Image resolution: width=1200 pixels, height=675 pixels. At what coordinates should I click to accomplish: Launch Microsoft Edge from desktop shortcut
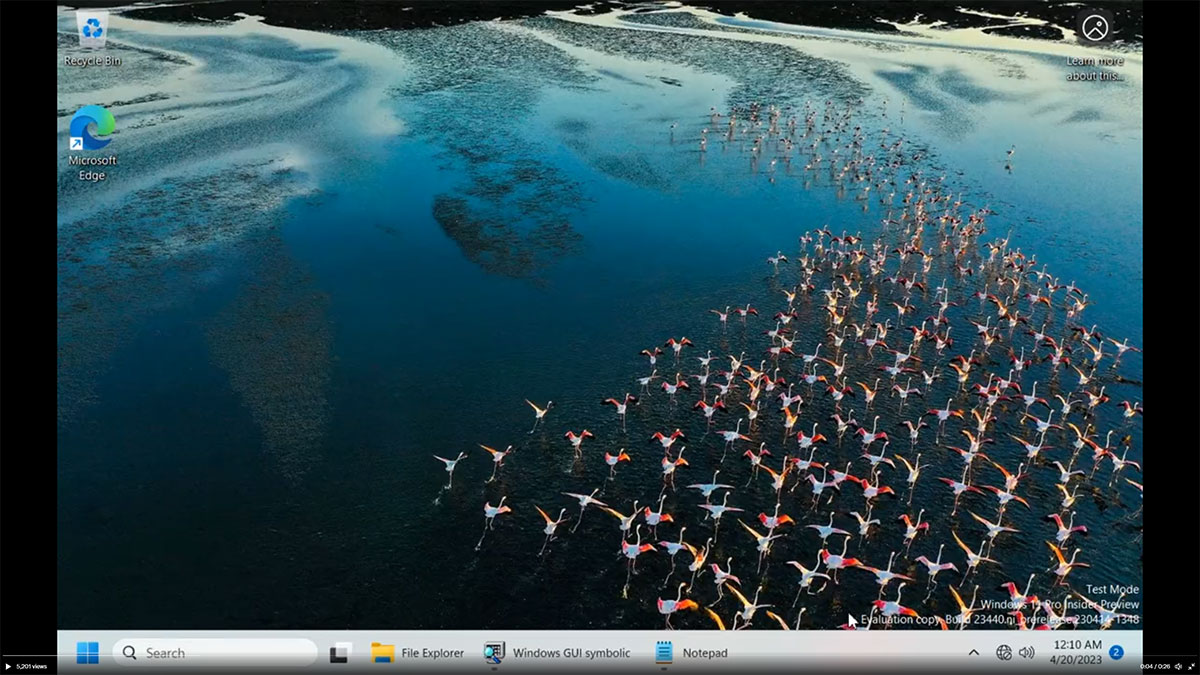pyautogui.click(x=92, y=129)
